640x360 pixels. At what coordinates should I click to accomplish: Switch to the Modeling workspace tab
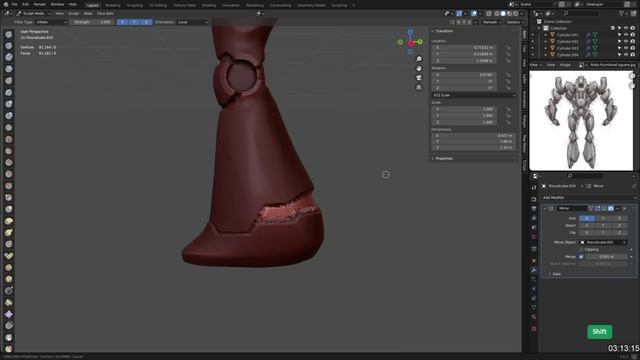(x=113, y=5)
